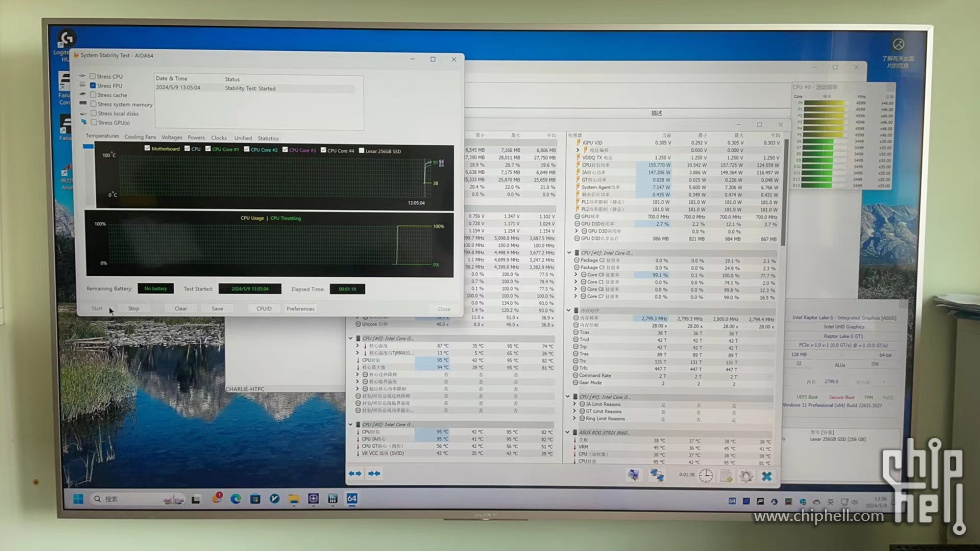The width and height of the screenshot is (980, 551).
Task: Click HWiNFO remote connection computers icon
Action: pyautogui.click(x=657, y=476)
